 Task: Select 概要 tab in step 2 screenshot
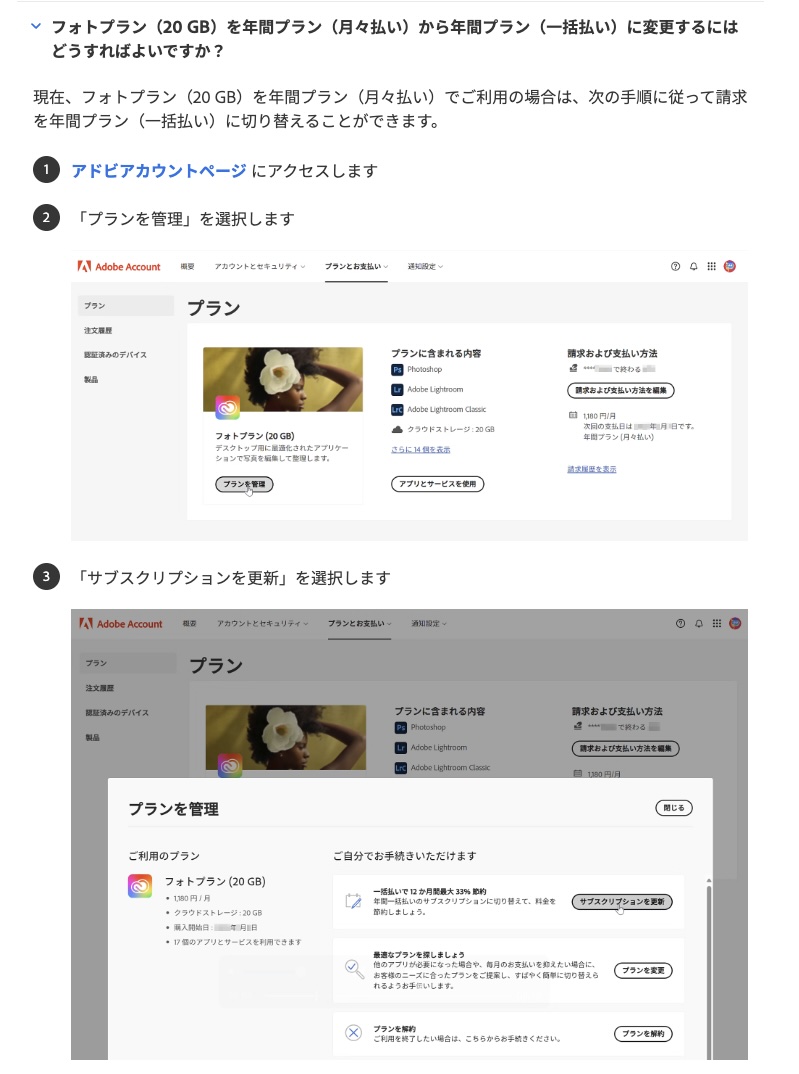[187, 266]
